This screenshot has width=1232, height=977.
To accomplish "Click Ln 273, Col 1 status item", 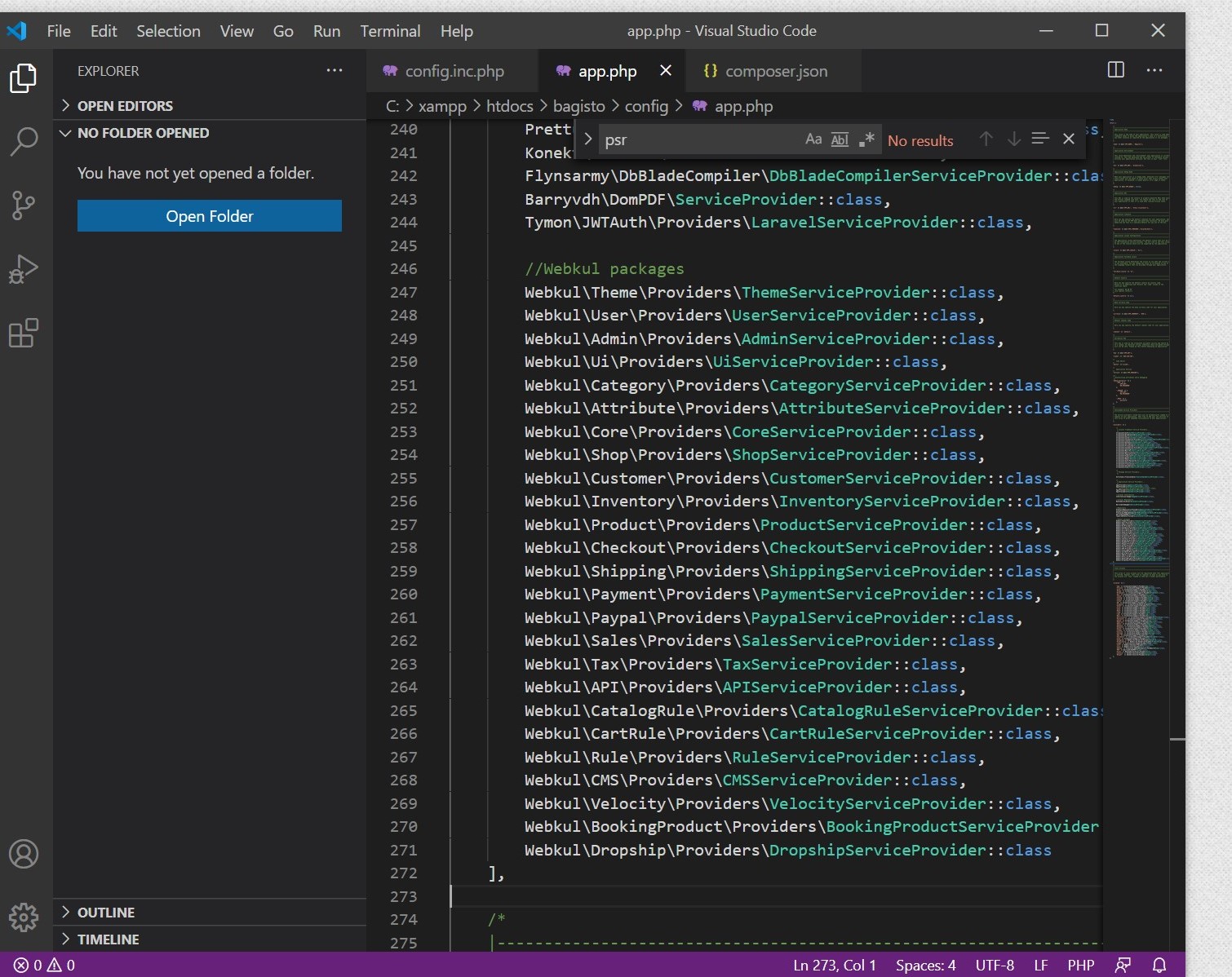I will pos(834,965).
